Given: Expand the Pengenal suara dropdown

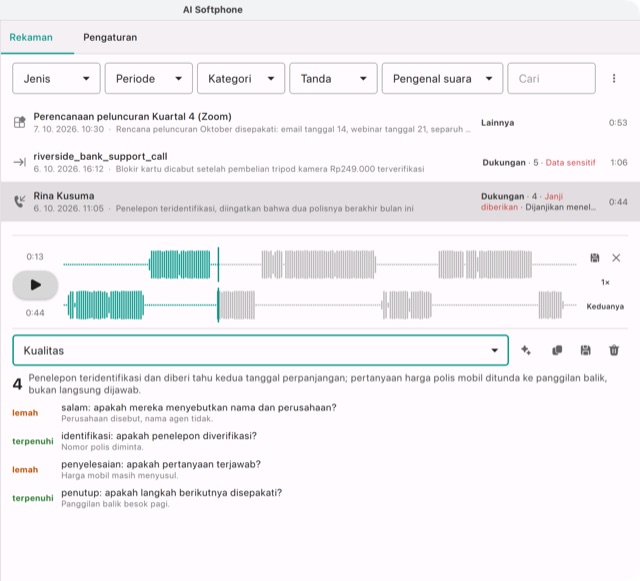Looking at the screenshot, I should click(442, 78).
